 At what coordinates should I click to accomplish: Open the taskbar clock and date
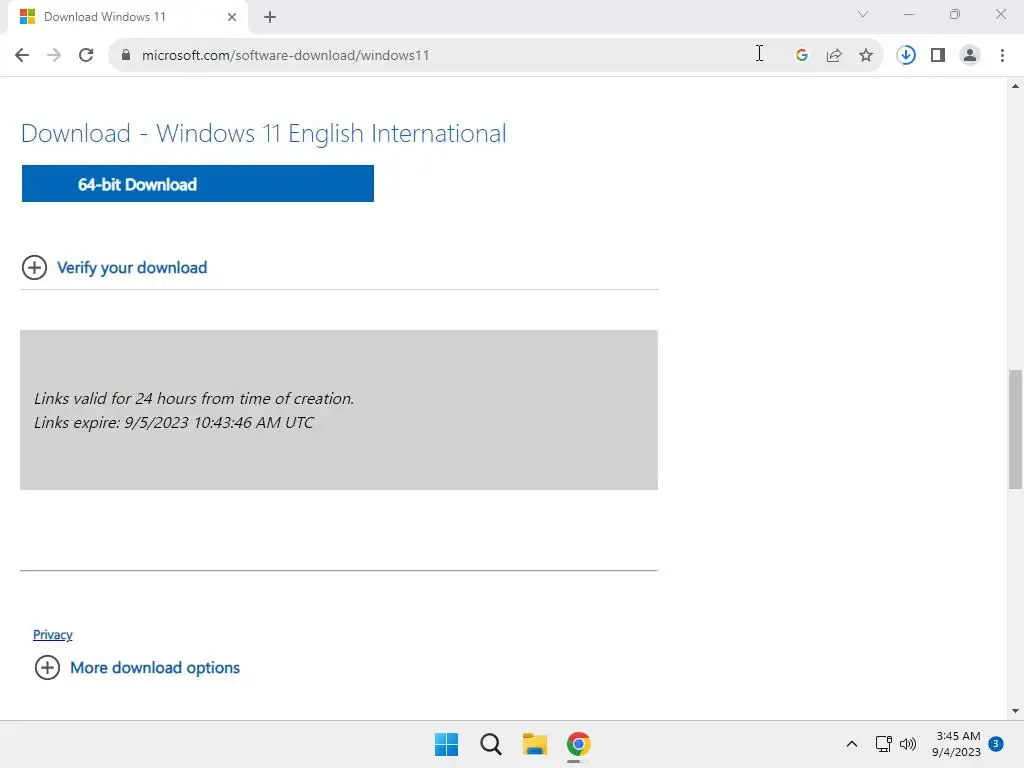click(957, 744)
